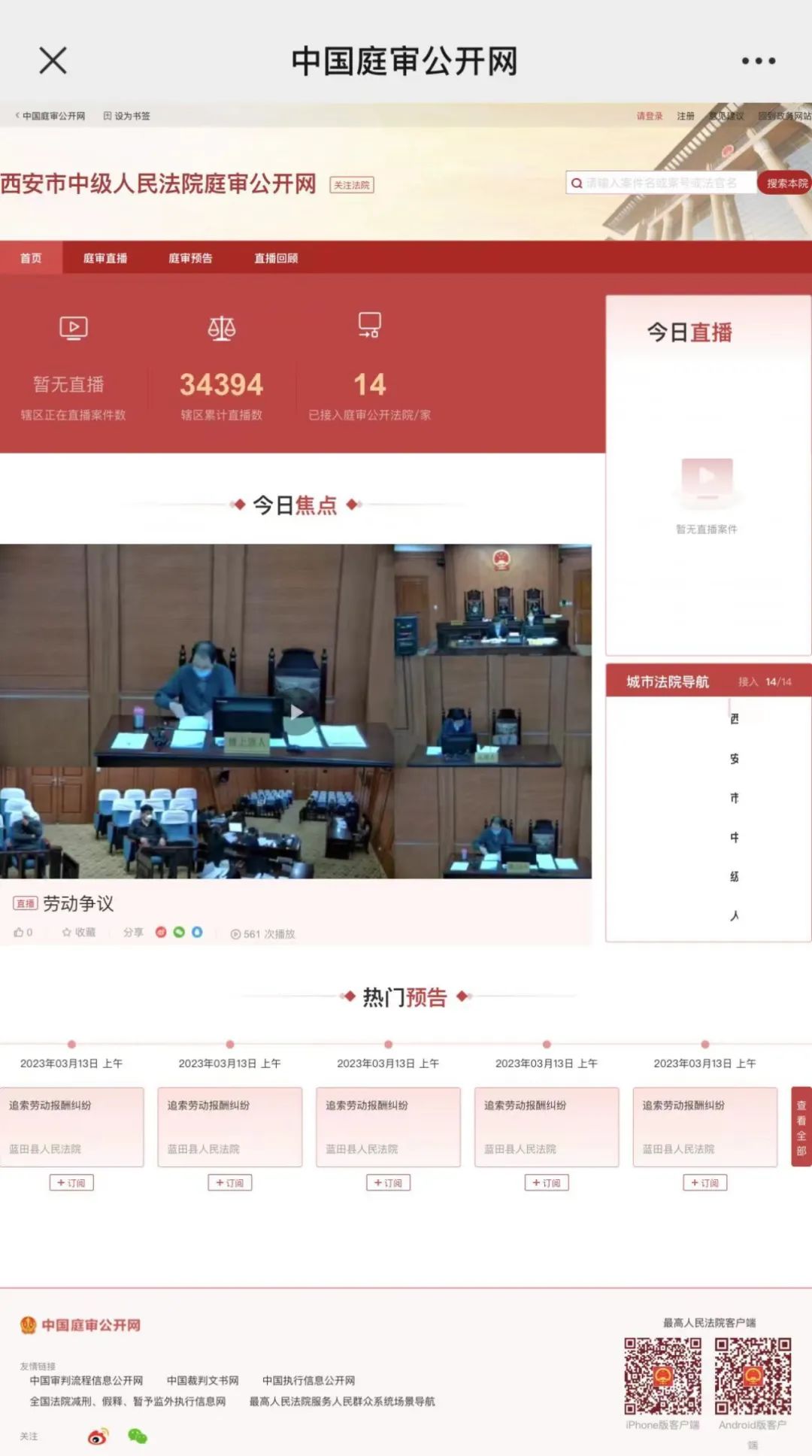Viewport: 812px width, 1456px height.
Task: Open 全国法院减刑、假释、暂予监外执行信息网 link
Action: [128, 1401]
